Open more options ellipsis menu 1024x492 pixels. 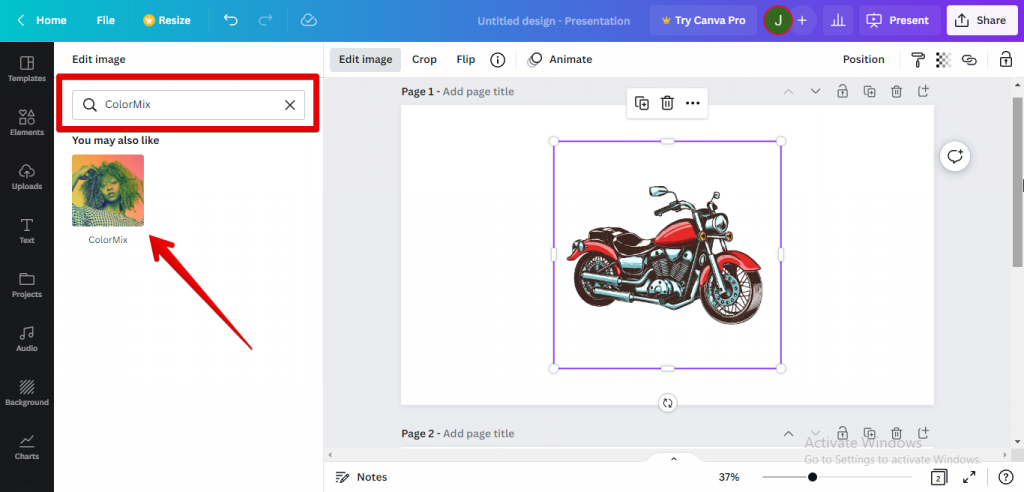(693, 103)
